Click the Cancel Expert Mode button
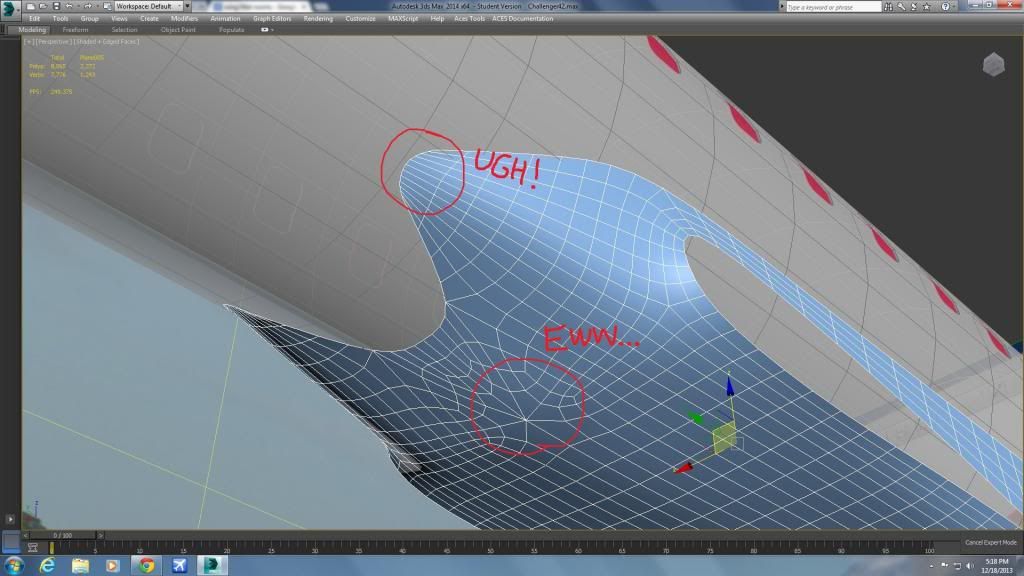Viewport: 1024px width, 576px height. pos(990,542)
